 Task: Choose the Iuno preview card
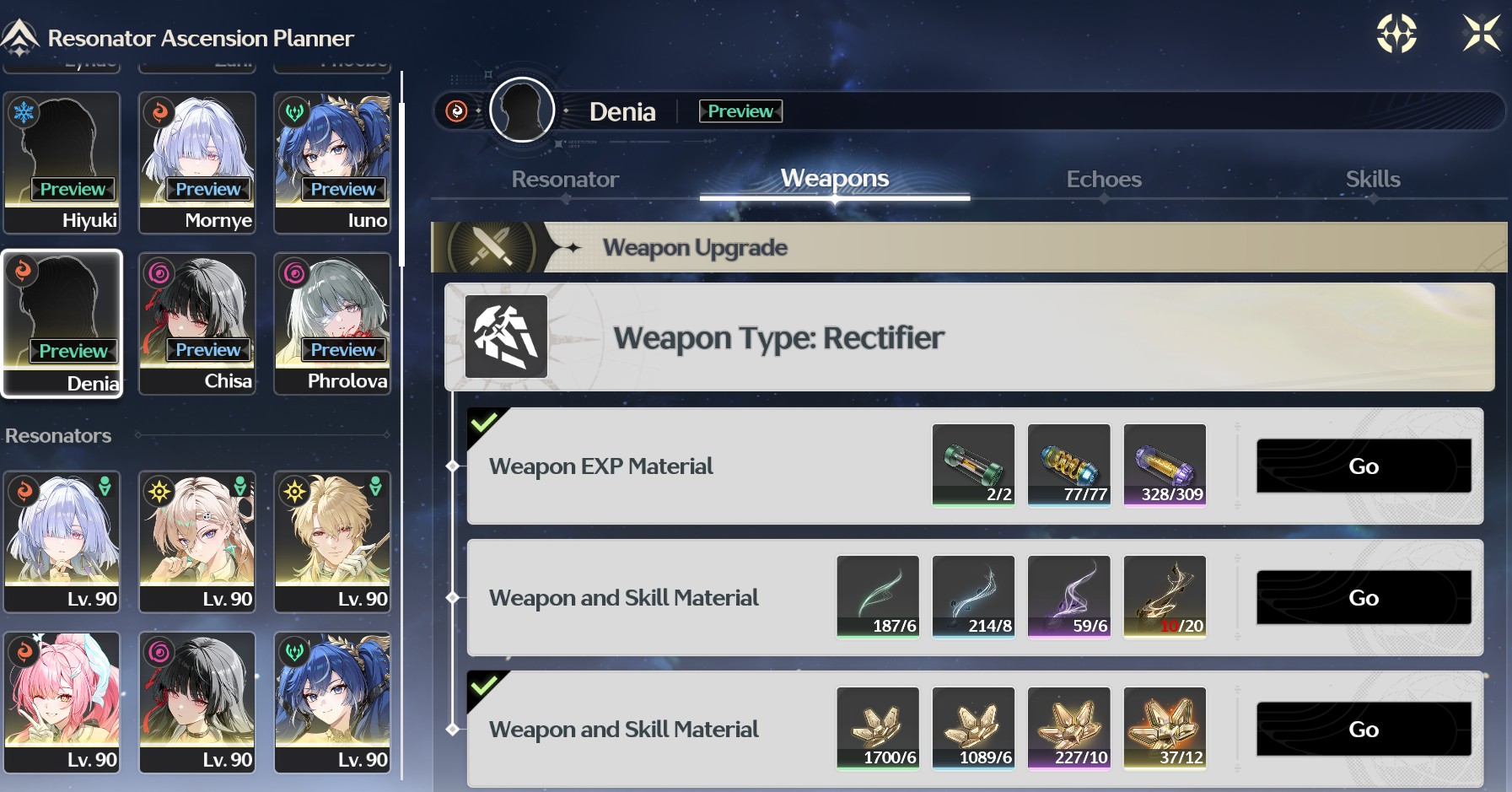(332, 163)
